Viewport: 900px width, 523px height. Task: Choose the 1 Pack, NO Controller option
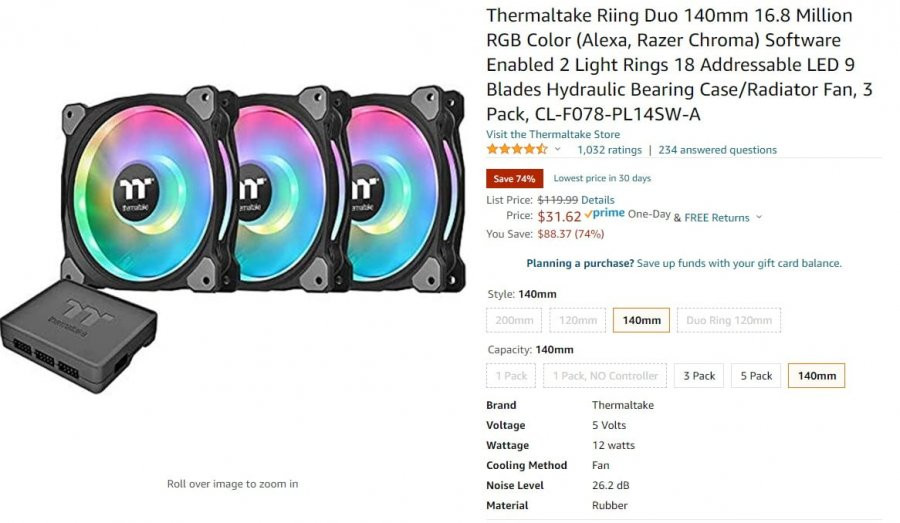point(605,375)
